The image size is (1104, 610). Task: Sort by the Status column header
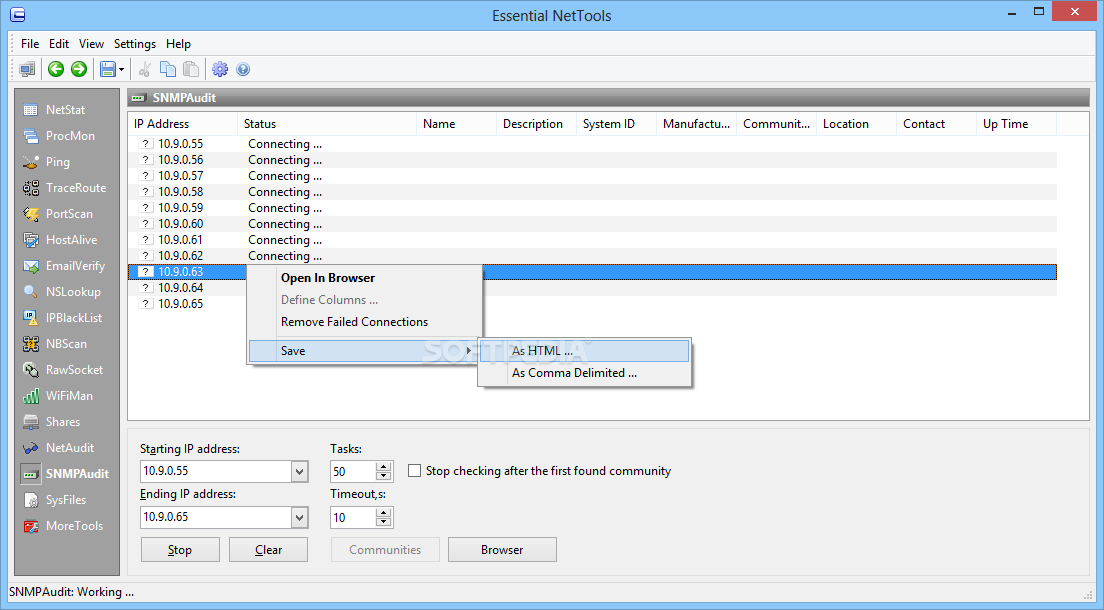(x=327, y=124)
